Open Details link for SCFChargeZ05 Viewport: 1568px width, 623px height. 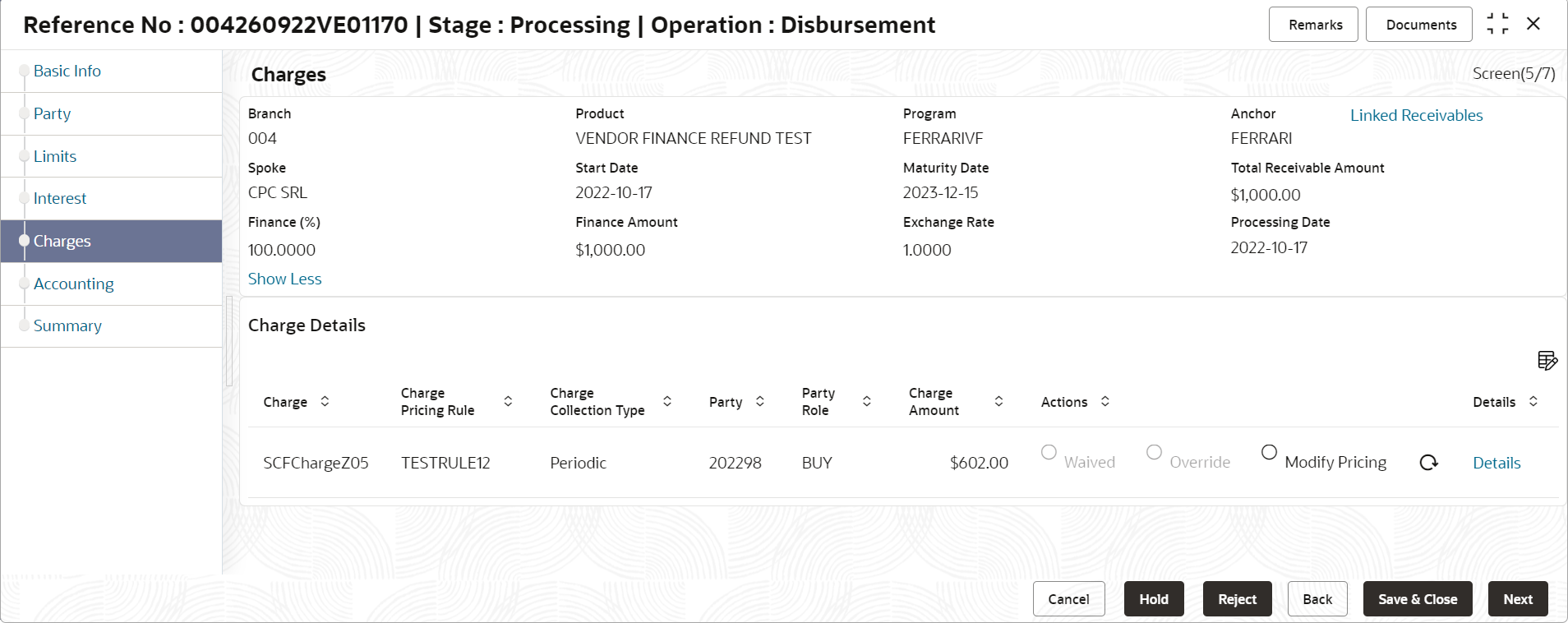pyautogui.click(x=1496, y=463)
